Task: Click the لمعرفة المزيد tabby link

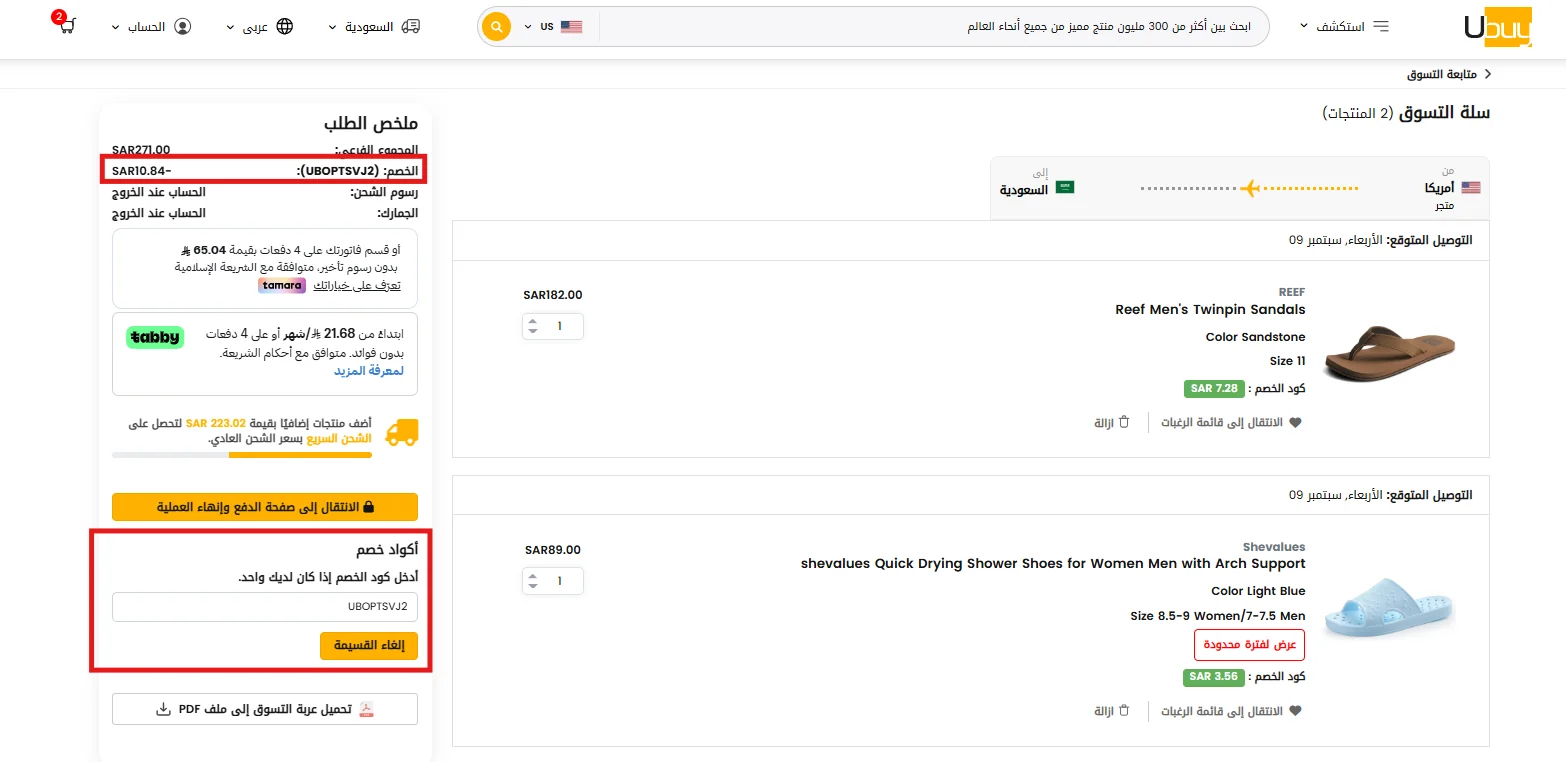Action: pos(369,371)
